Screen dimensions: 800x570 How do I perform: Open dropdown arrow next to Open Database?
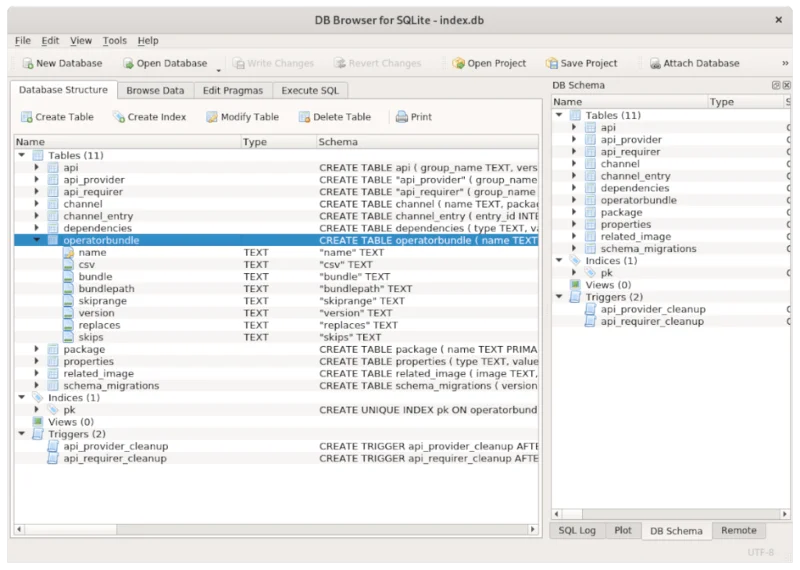coord(218,70)
